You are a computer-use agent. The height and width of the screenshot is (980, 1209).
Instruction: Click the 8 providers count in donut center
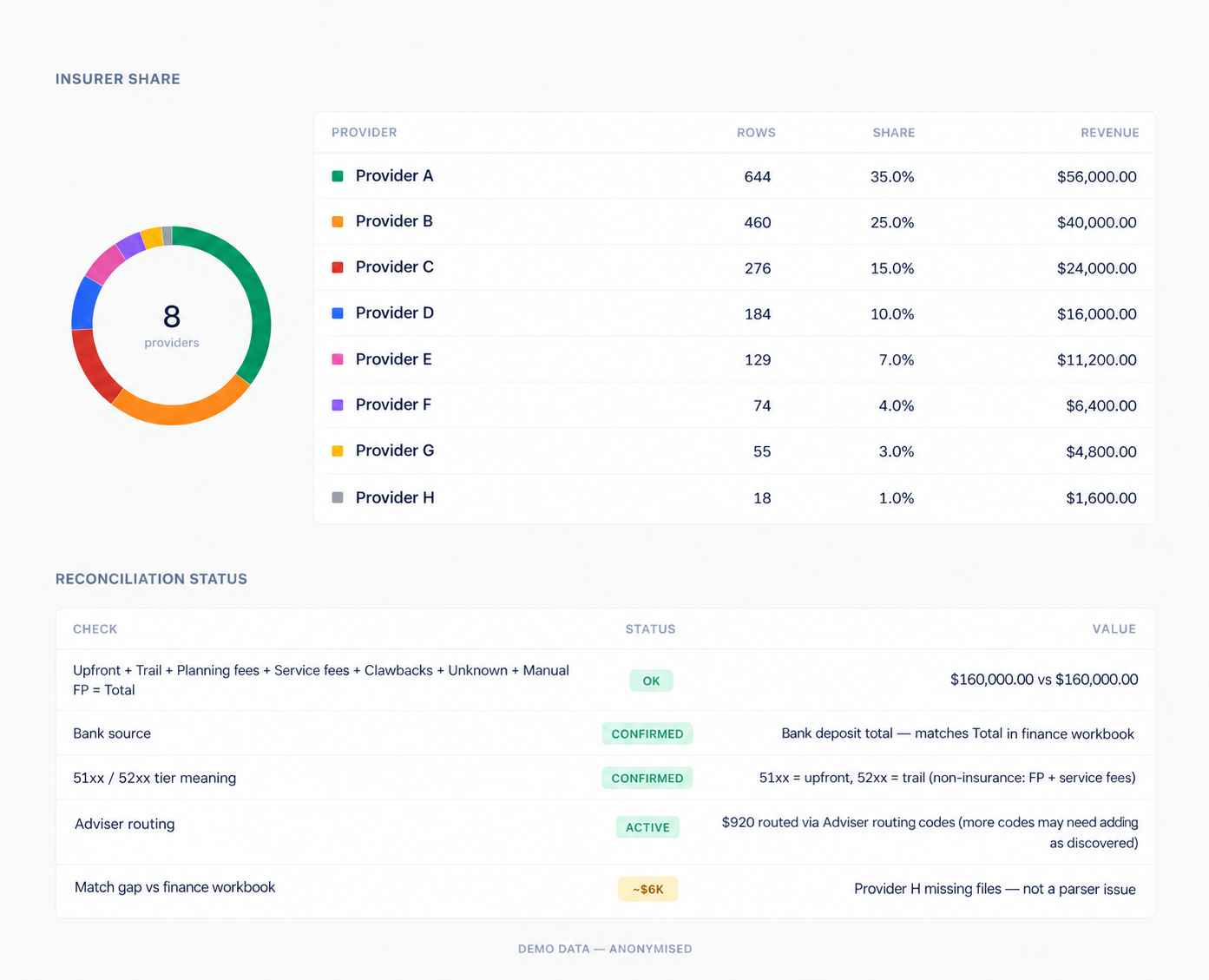tap(172, 326)
